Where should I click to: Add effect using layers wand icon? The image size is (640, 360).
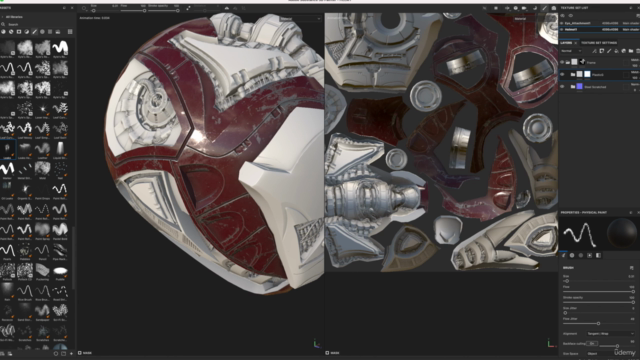coord(594,51)
